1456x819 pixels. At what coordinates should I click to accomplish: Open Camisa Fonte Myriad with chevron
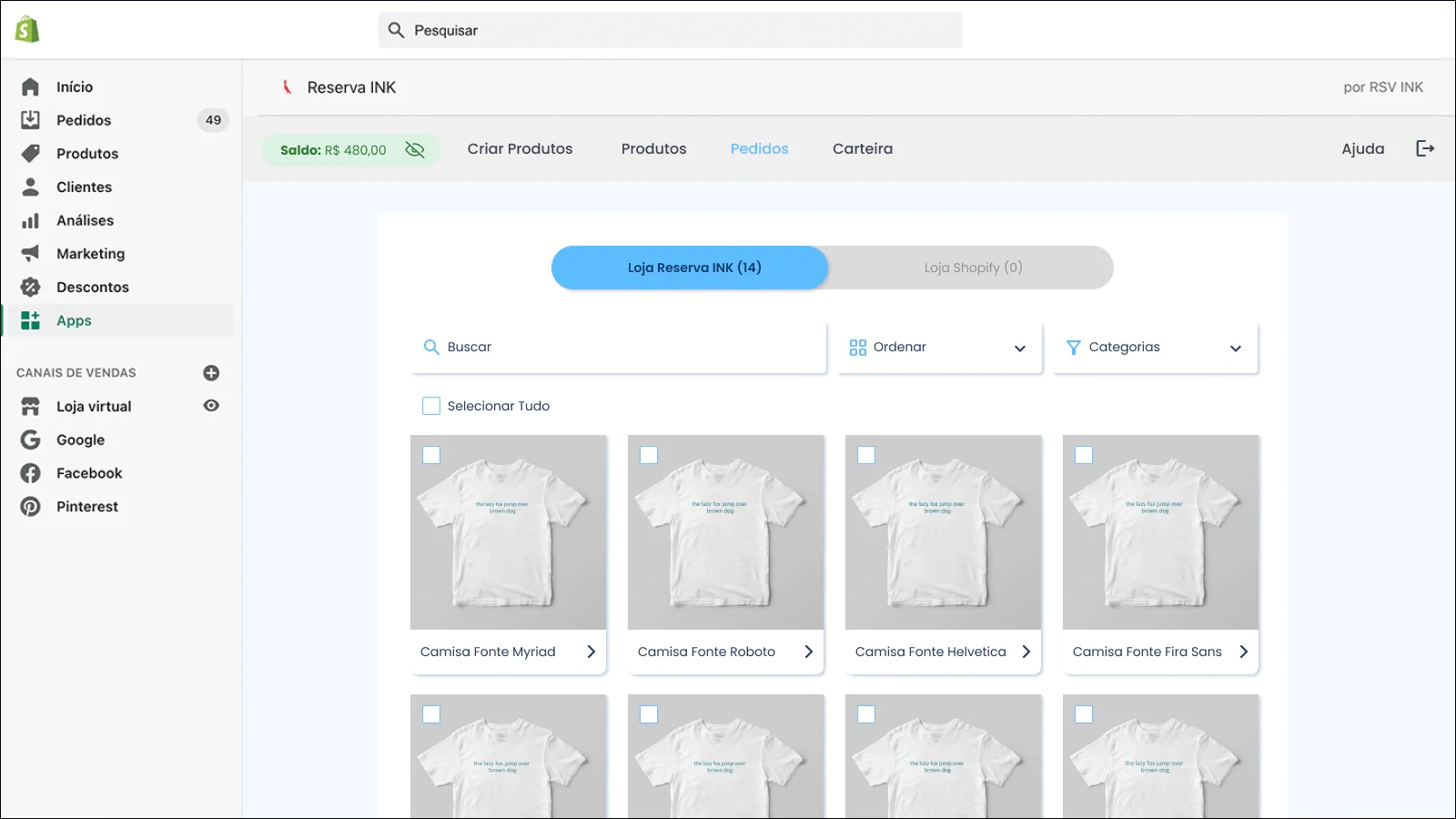(x=591, y=652)
